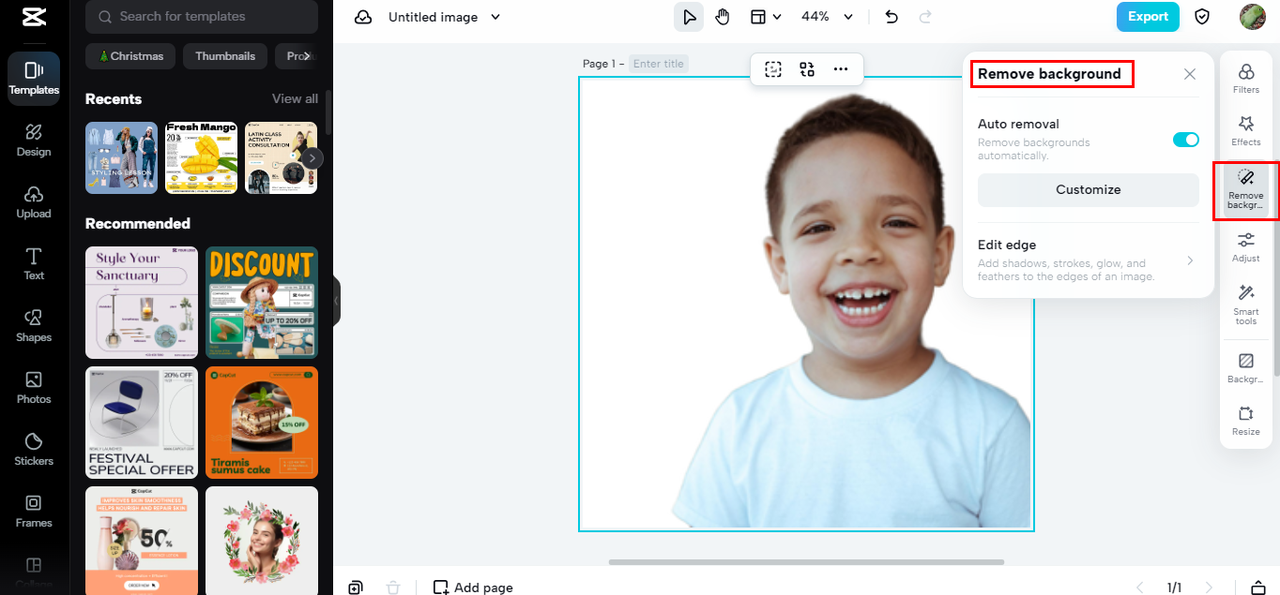
Task: Open the Frames panel
Action: [34, 511]
